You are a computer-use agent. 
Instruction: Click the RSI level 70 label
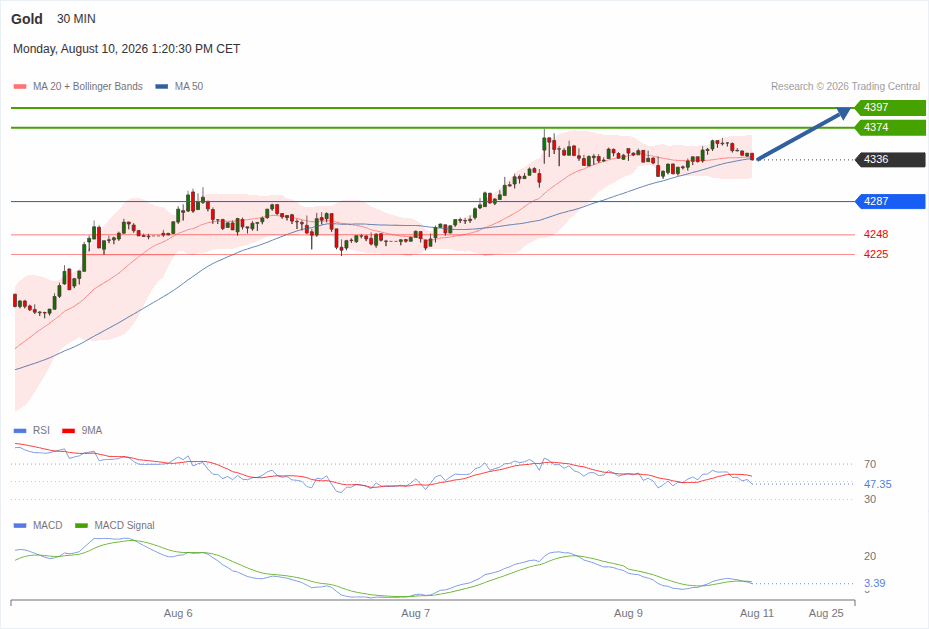tap(870, 464)
